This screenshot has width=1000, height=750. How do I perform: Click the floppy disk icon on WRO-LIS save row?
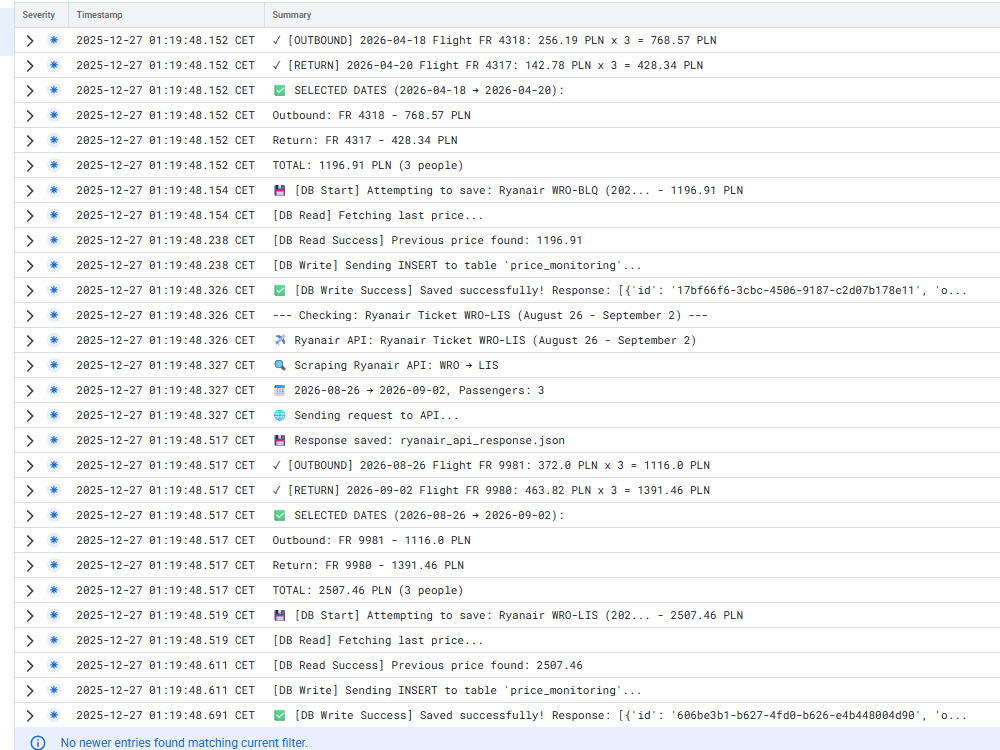pyautogui.click(x=279, y=615)
